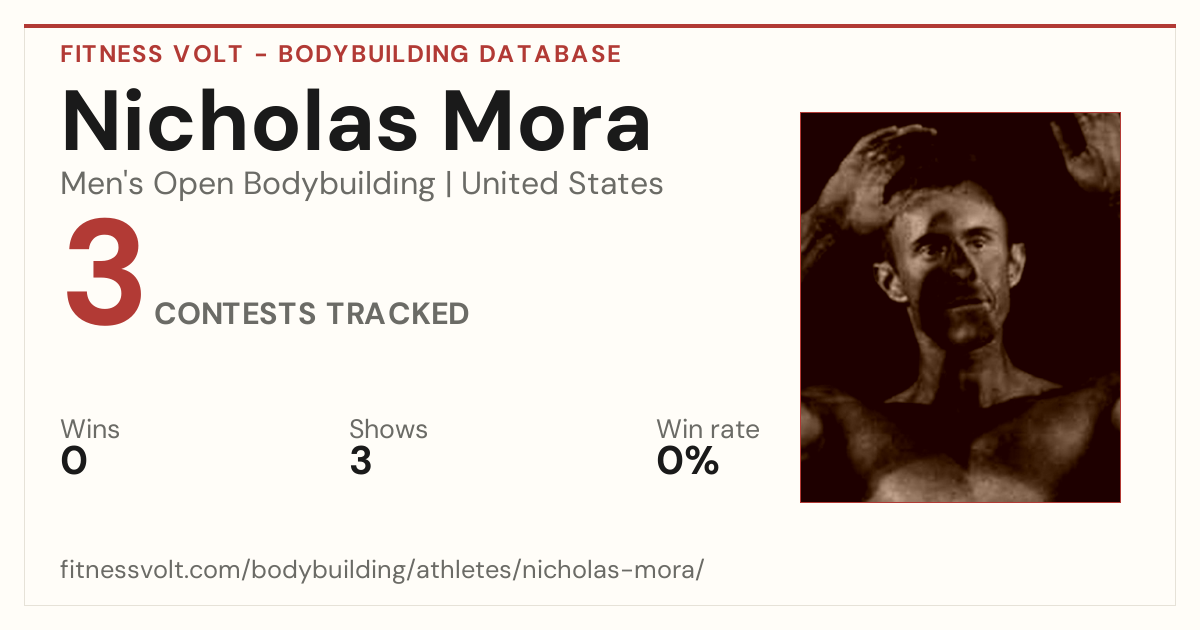Viewport: 1200px width, 630px height.
Task: Click the Contests Tracked label
Action: (312, 314)
